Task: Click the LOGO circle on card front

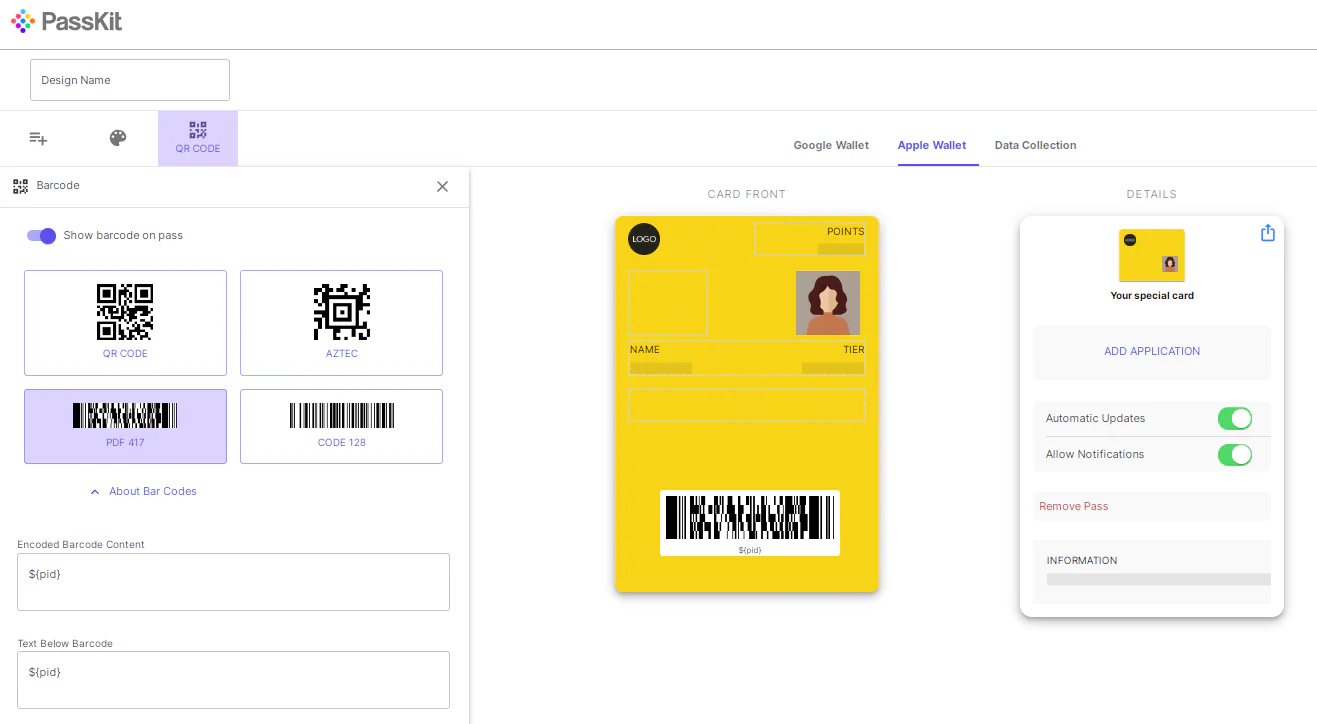Action: (644, 239)
